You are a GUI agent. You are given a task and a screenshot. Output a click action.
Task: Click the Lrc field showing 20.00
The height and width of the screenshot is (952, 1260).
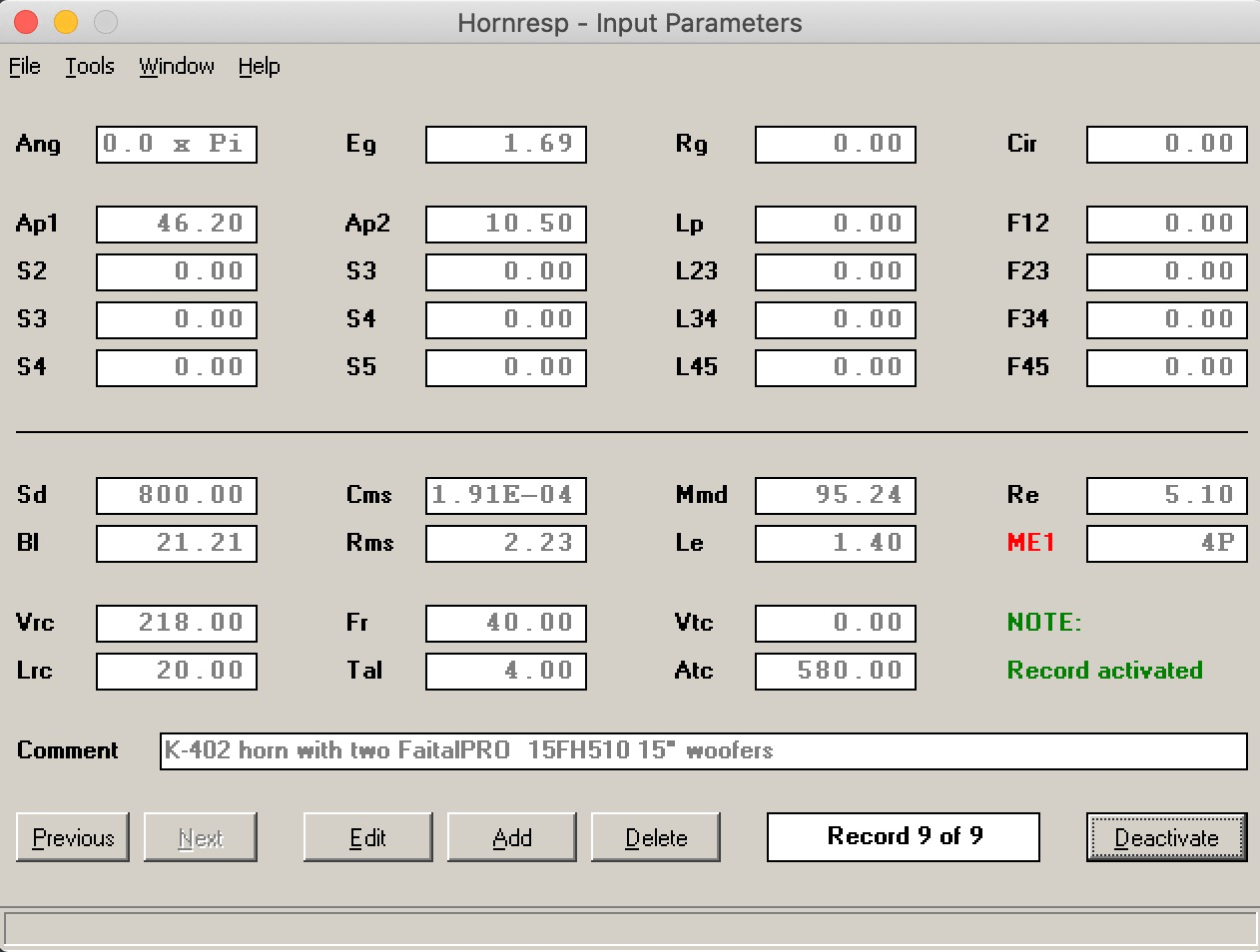[x=177, y=671]
